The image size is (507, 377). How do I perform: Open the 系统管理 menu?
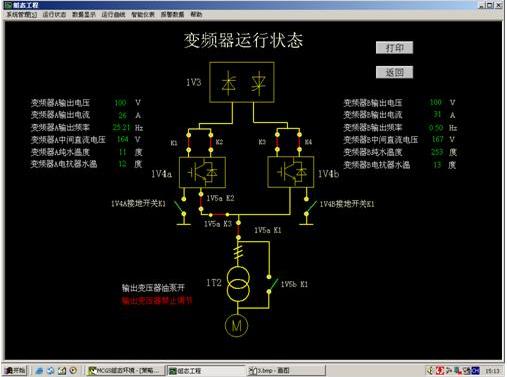coord(22,15)
